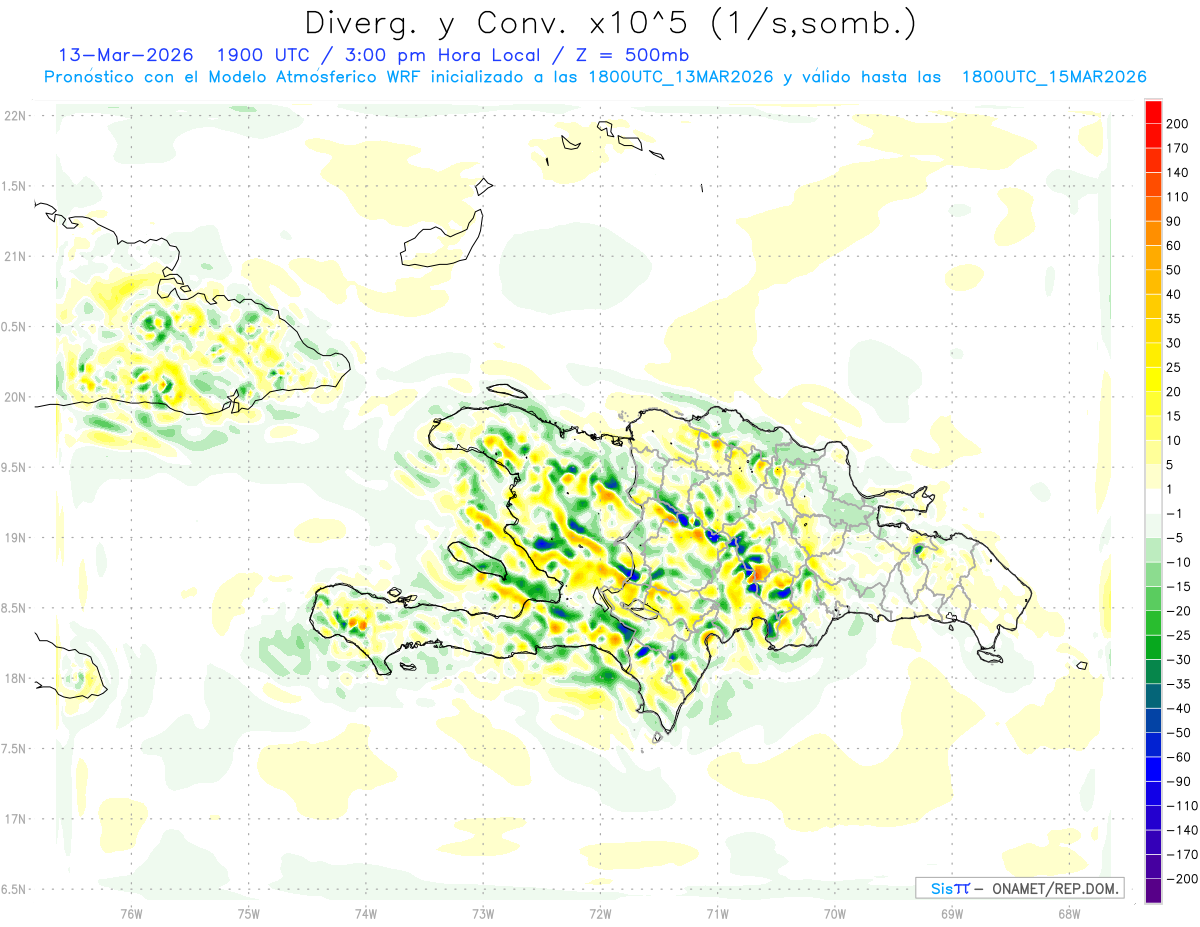This screenshot has width=1200, height=927.
Task: Click the 20N latitude label
Action: (x=15, y=397)
